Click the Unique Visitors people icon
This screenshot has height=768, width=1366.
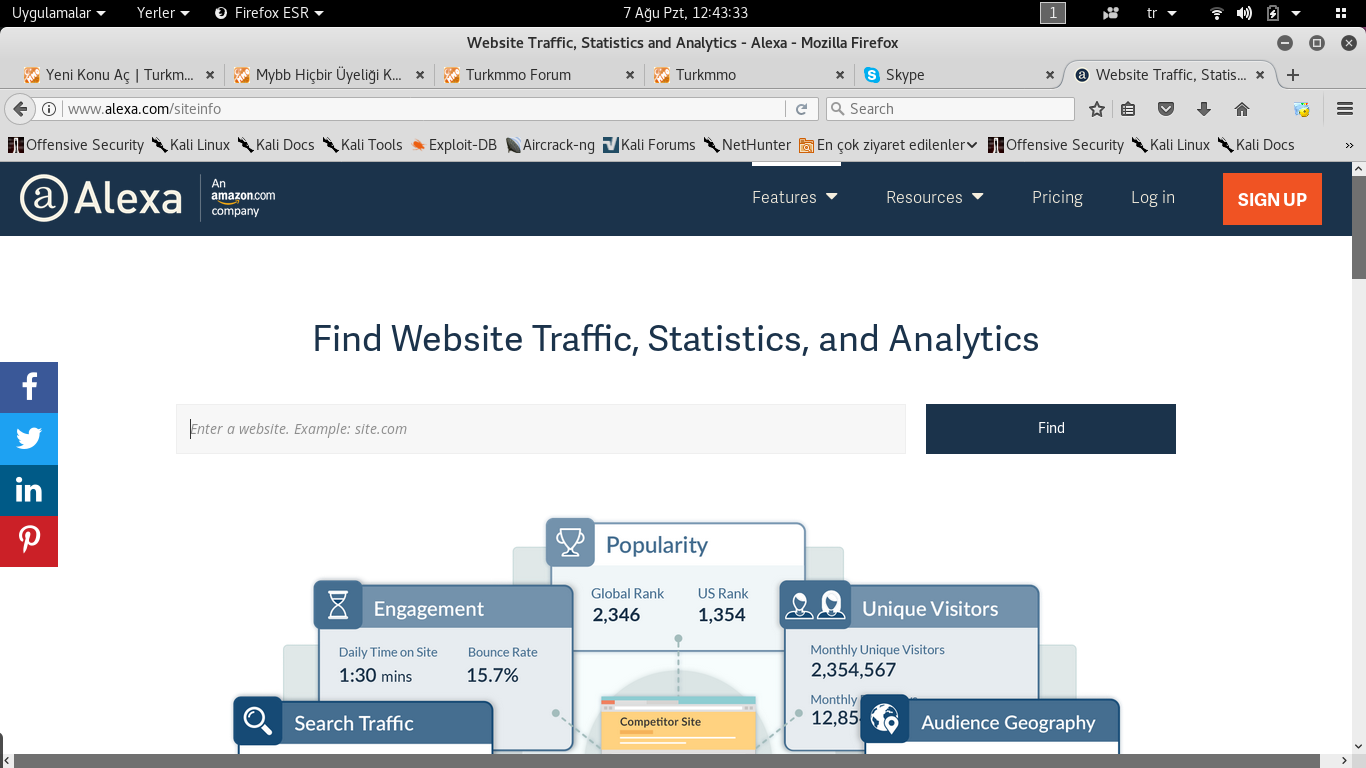click(815, 605)
